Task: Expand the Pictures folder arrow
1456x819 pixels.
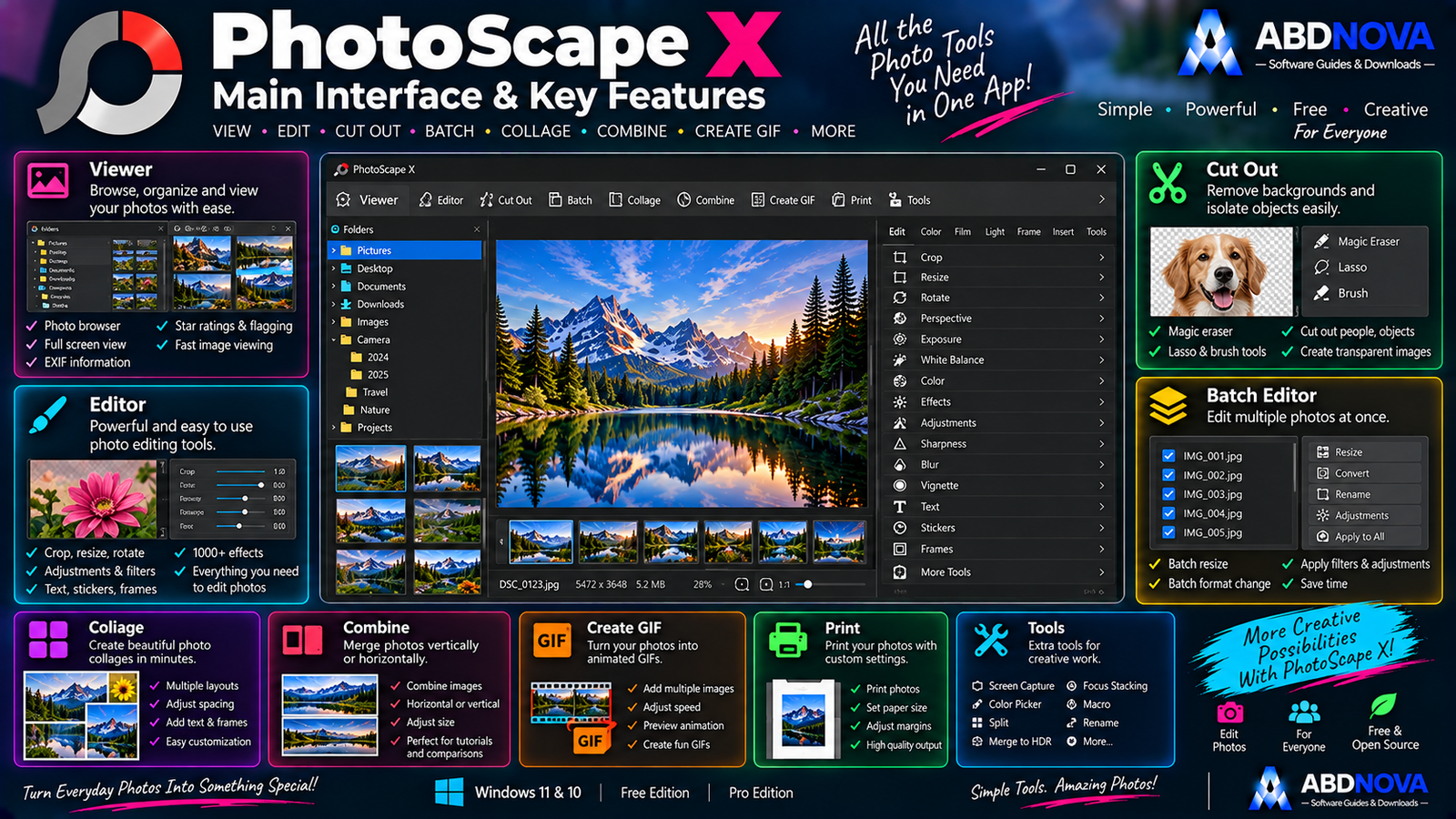Action: pyautogui.click(x=334, y=250)
